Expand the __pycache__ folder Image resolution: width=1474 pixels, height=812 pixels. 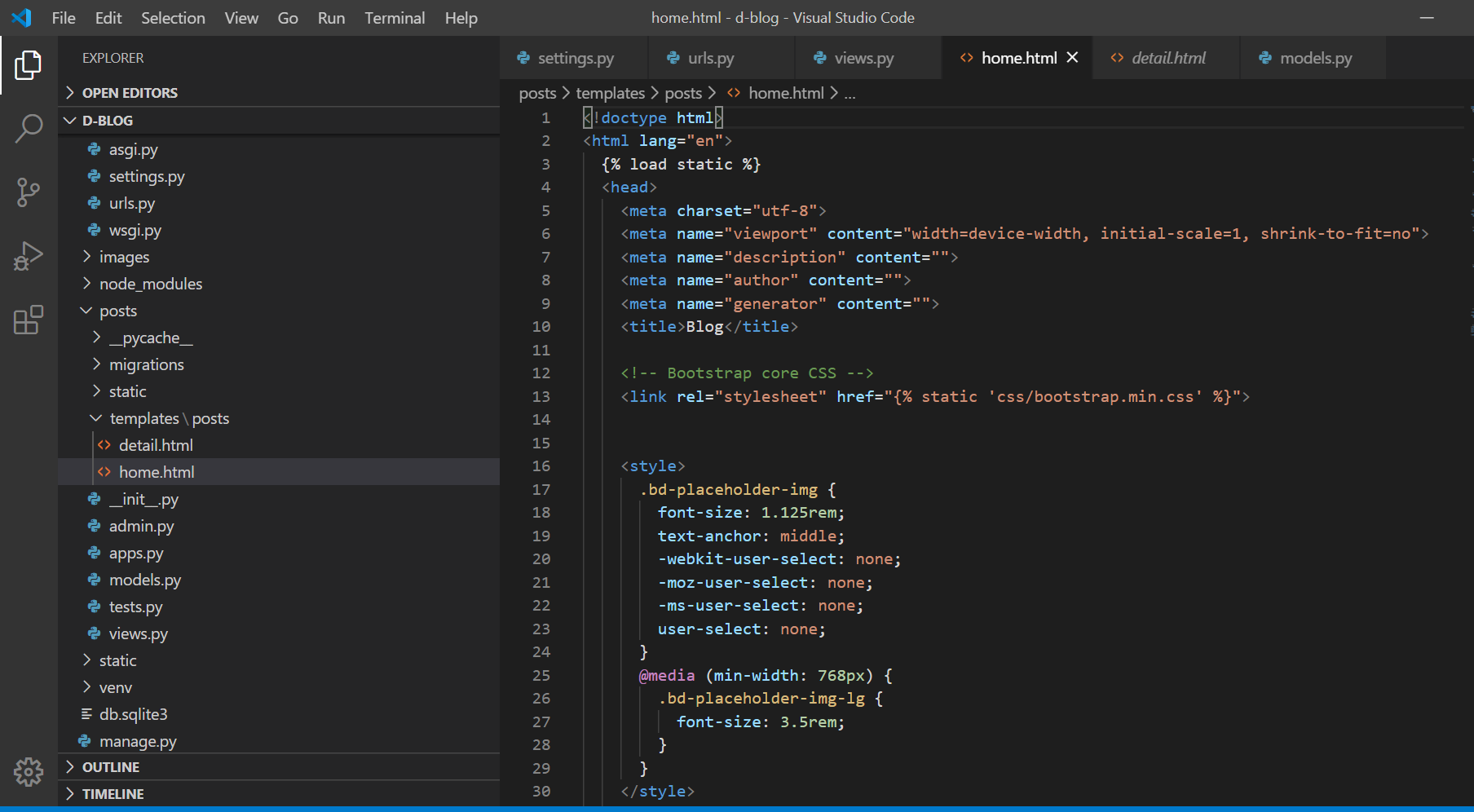click(96, 338)
